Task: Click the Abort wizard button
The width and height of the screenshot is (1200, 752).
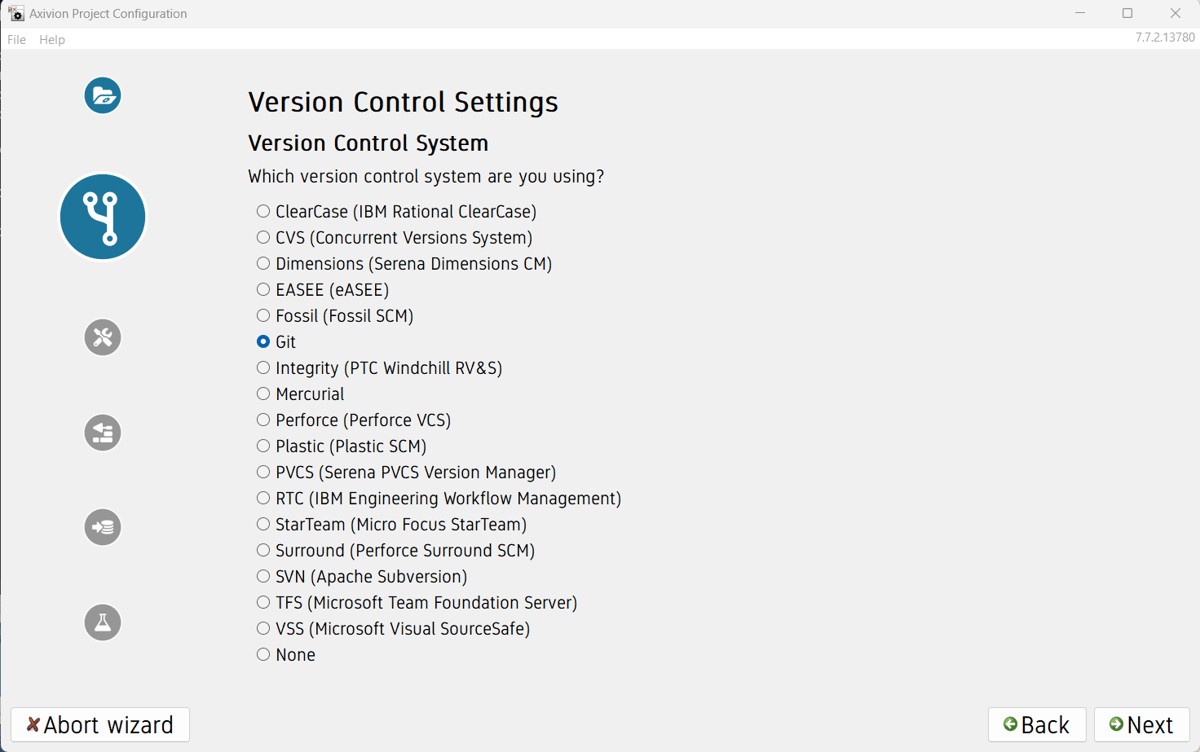Action: 100,725
